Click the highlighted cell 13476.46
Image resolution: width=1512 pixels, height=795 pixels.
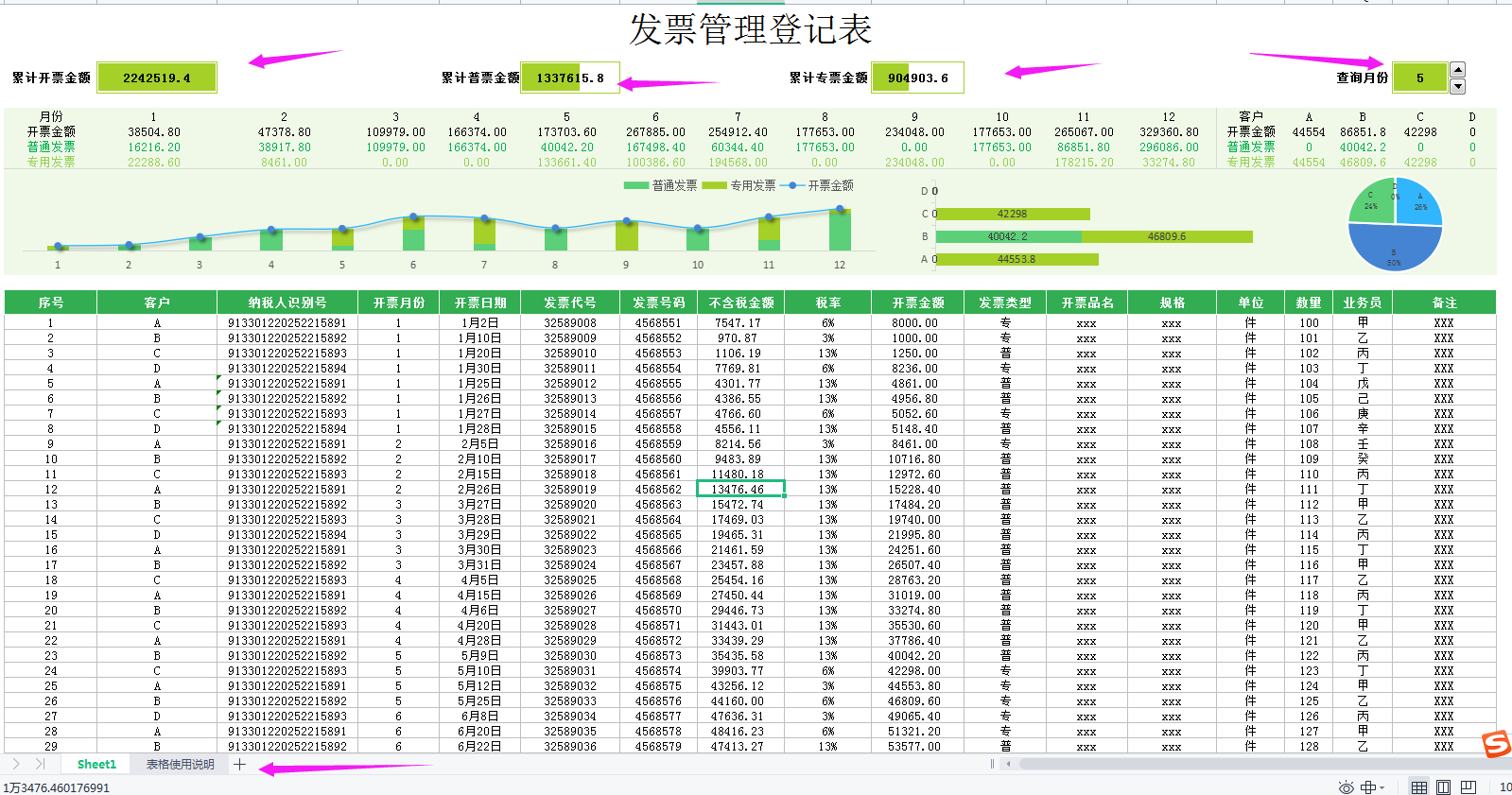click(739, 489)
